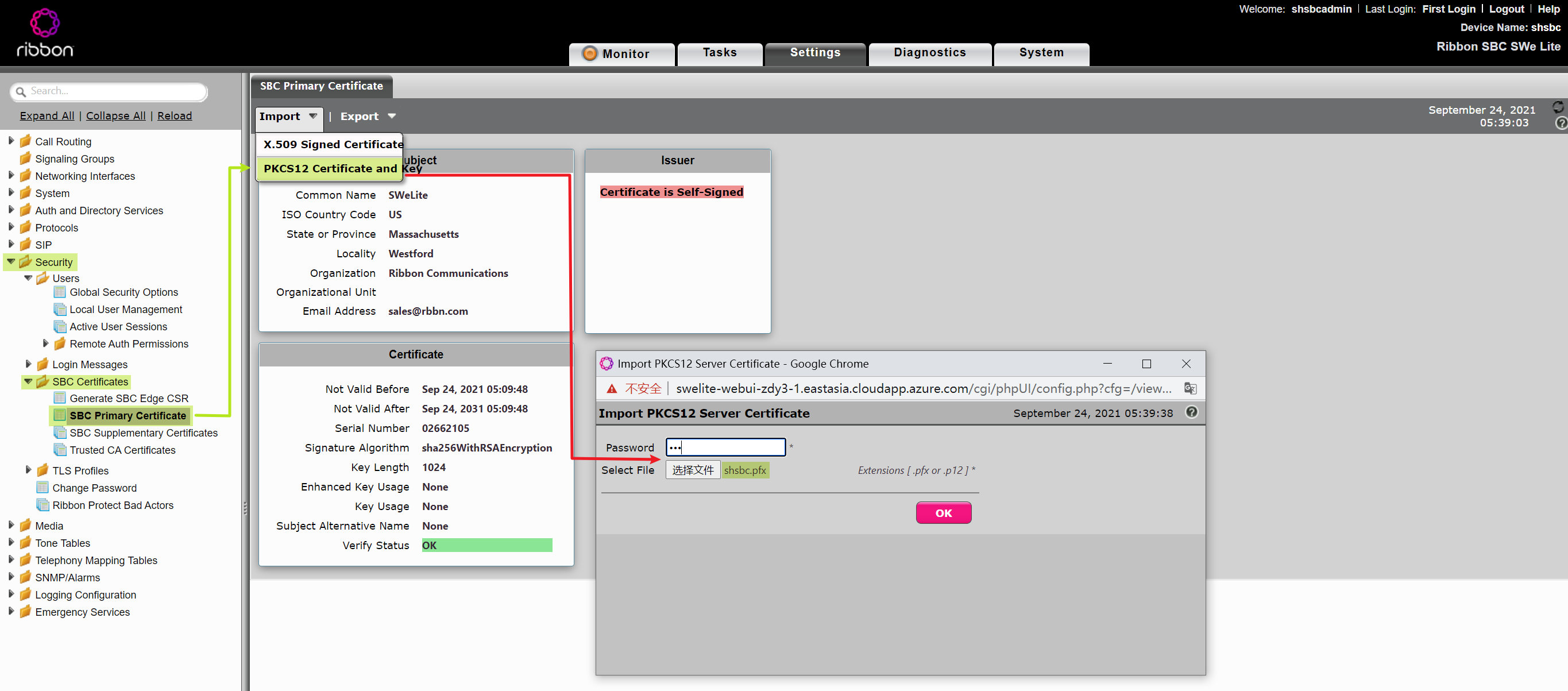The height and width of the screenshot is (691, 1568).
Task: Click the help icon in the Import dialog
Action: point(1191,412)
